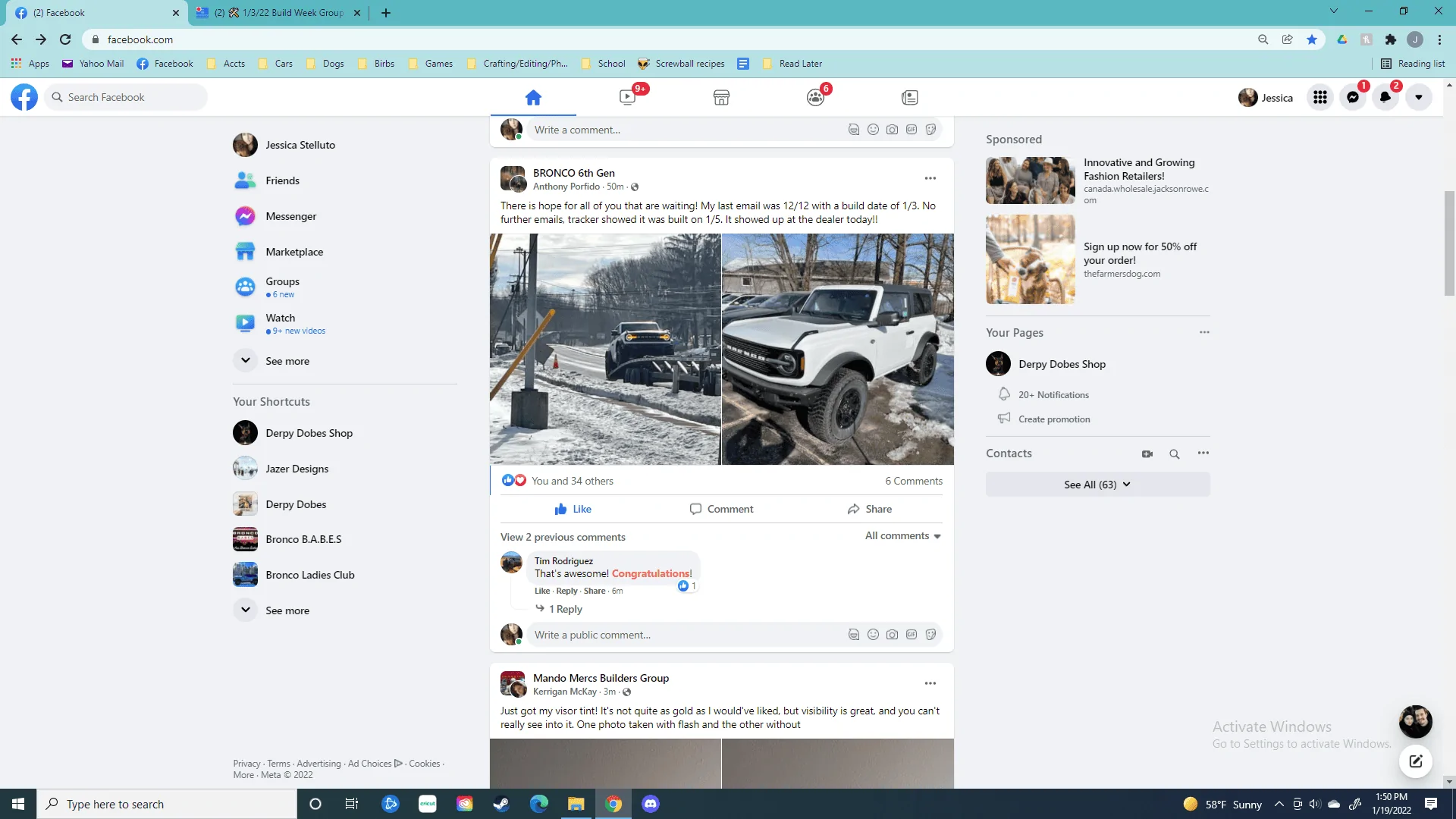Insert a GIF in the public comment box
1456x819 pixels.
911,635
